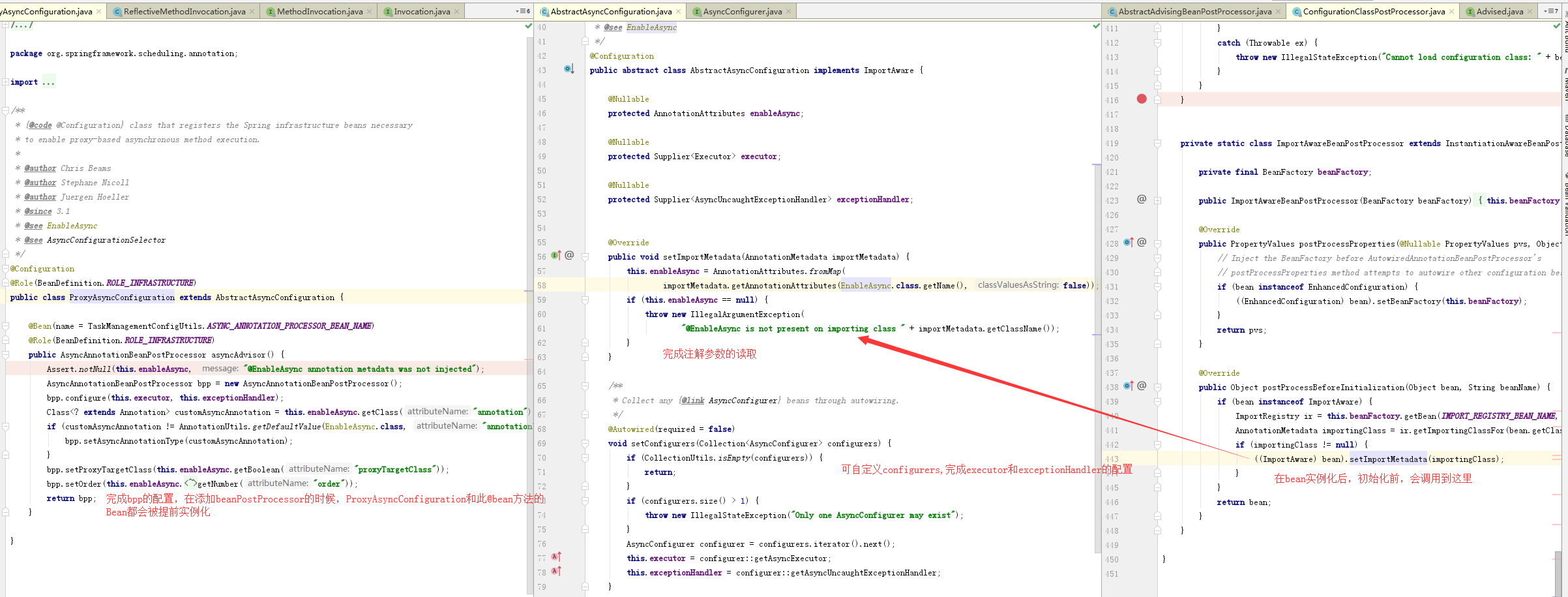The height and width of the screenshot is (597, 1568).
Task: Click the @ annotation gutter icon at line 423
Action: pos(1142,199)
